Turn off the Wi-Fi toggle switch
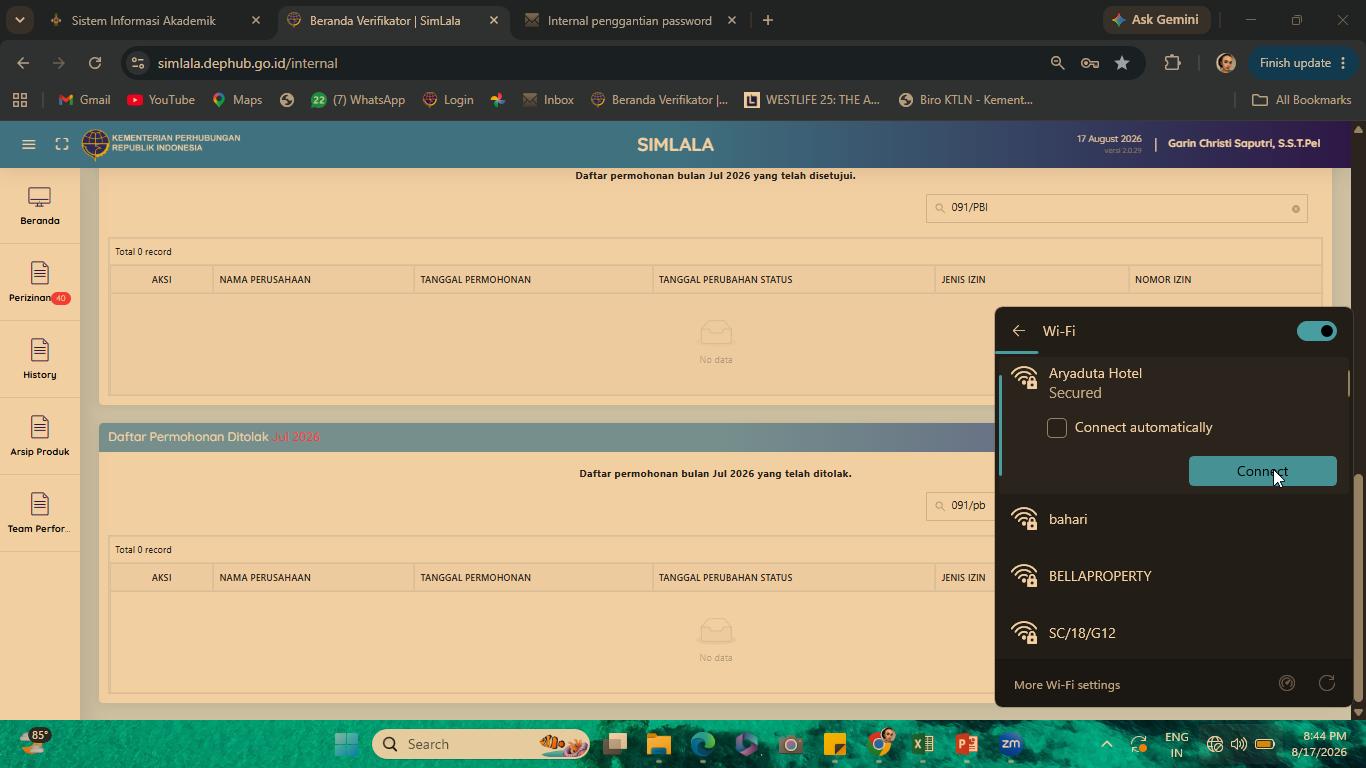Viewport: 1366px width, 768px height. click(x=1316, y=331)
